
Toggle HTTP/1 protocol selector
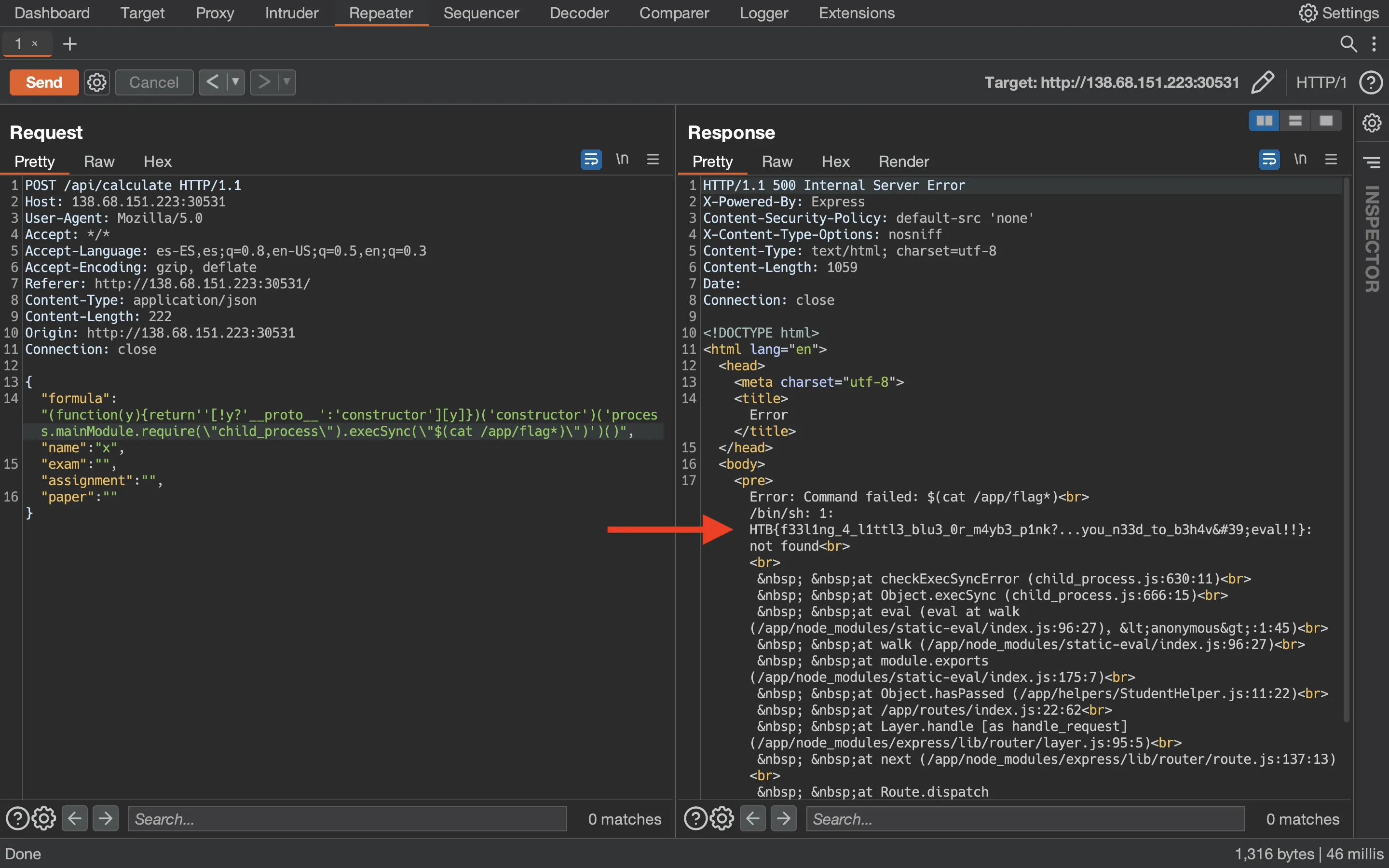point(1321,82)
